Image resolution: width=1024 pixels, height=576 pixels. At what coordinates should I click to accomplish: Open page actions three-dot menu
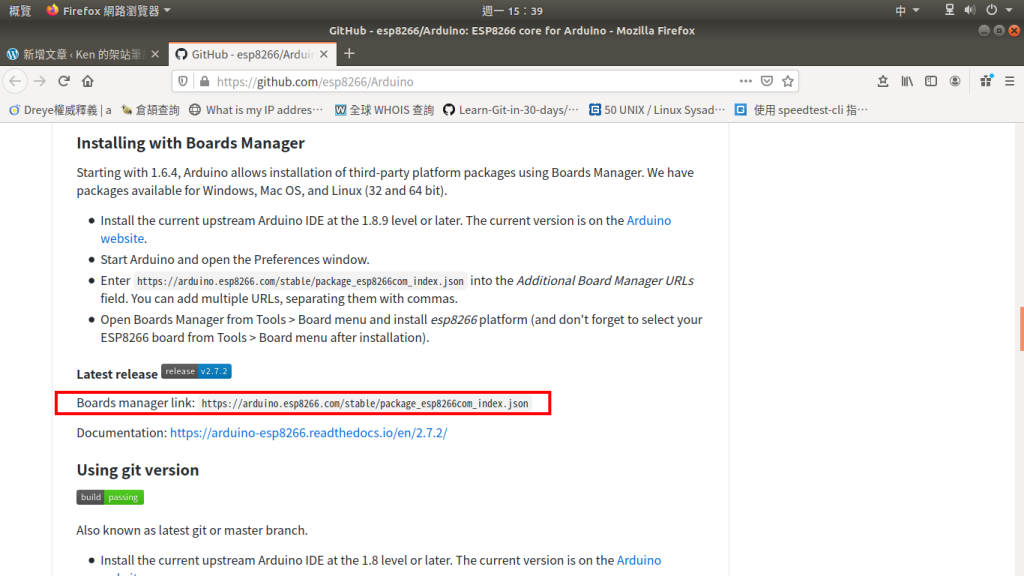pos(746,81)
